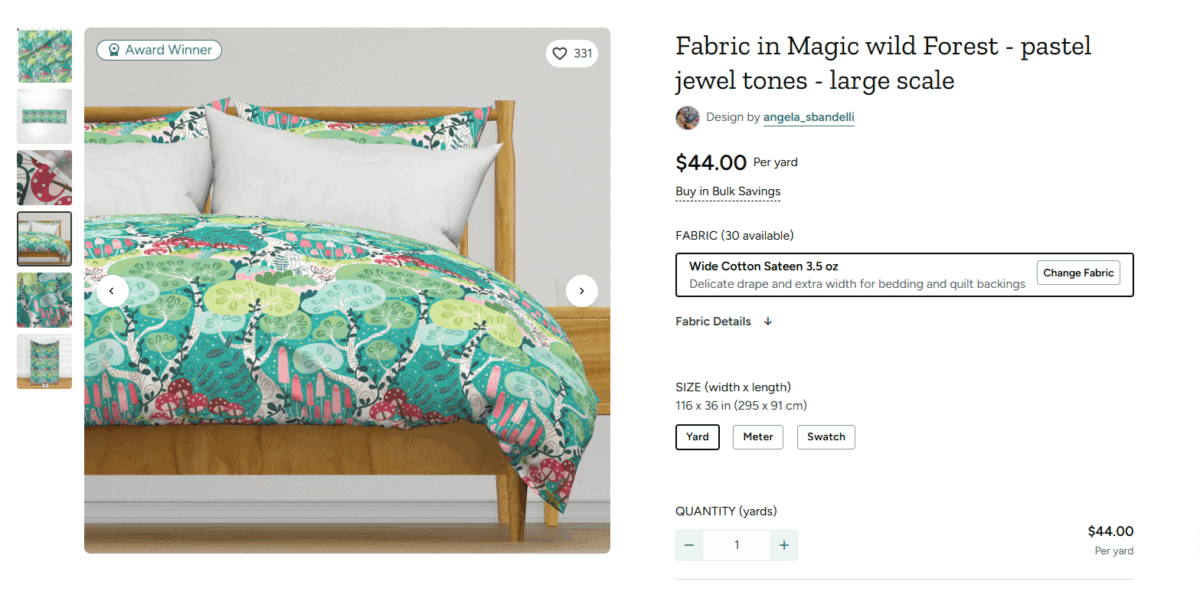Increase quantity with the plus button
The width and height of the screenshot is (1200, 598).
[x=784, y=545]
